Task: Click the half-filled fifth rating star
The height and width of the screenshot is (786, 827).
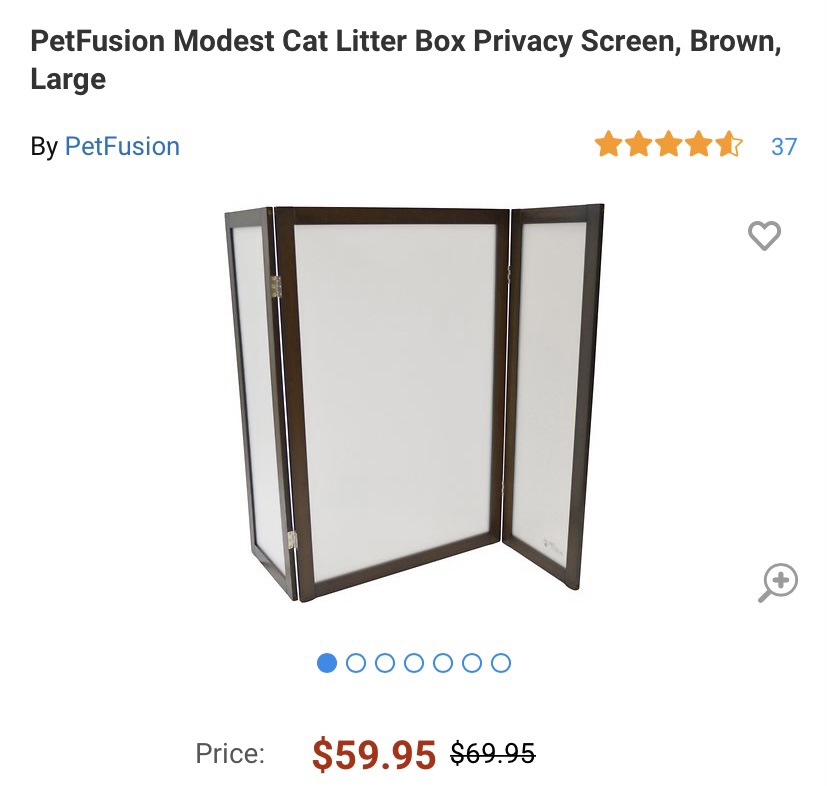Action: [729, 146]
